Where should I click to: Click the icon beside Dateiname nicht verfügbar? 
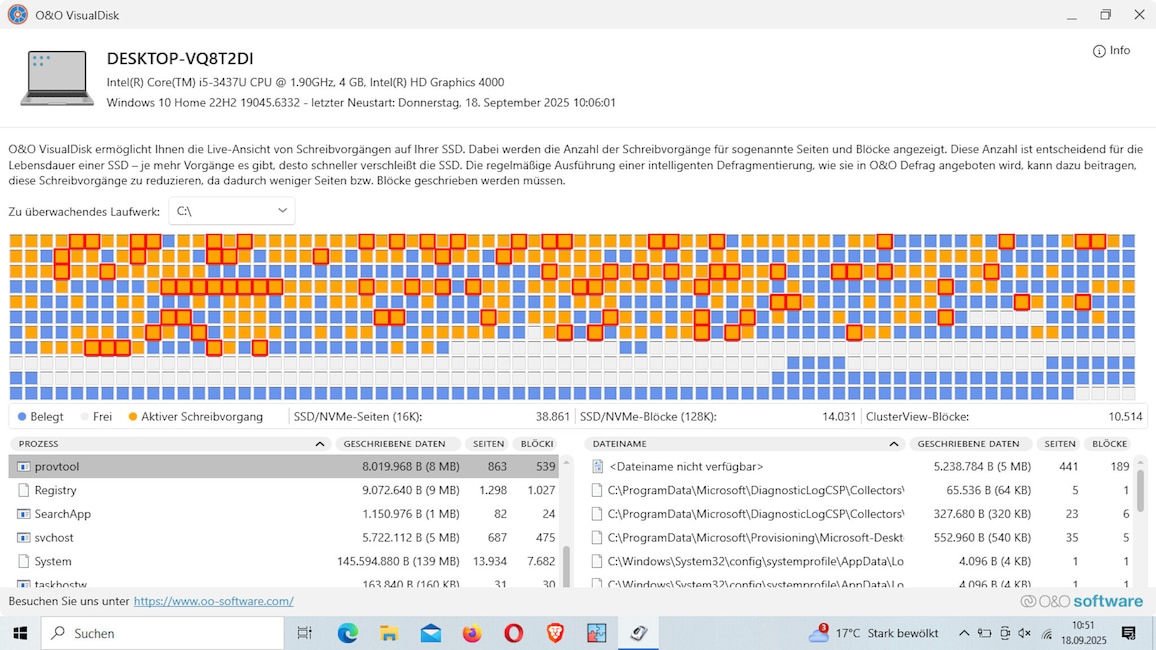[597, 466]
